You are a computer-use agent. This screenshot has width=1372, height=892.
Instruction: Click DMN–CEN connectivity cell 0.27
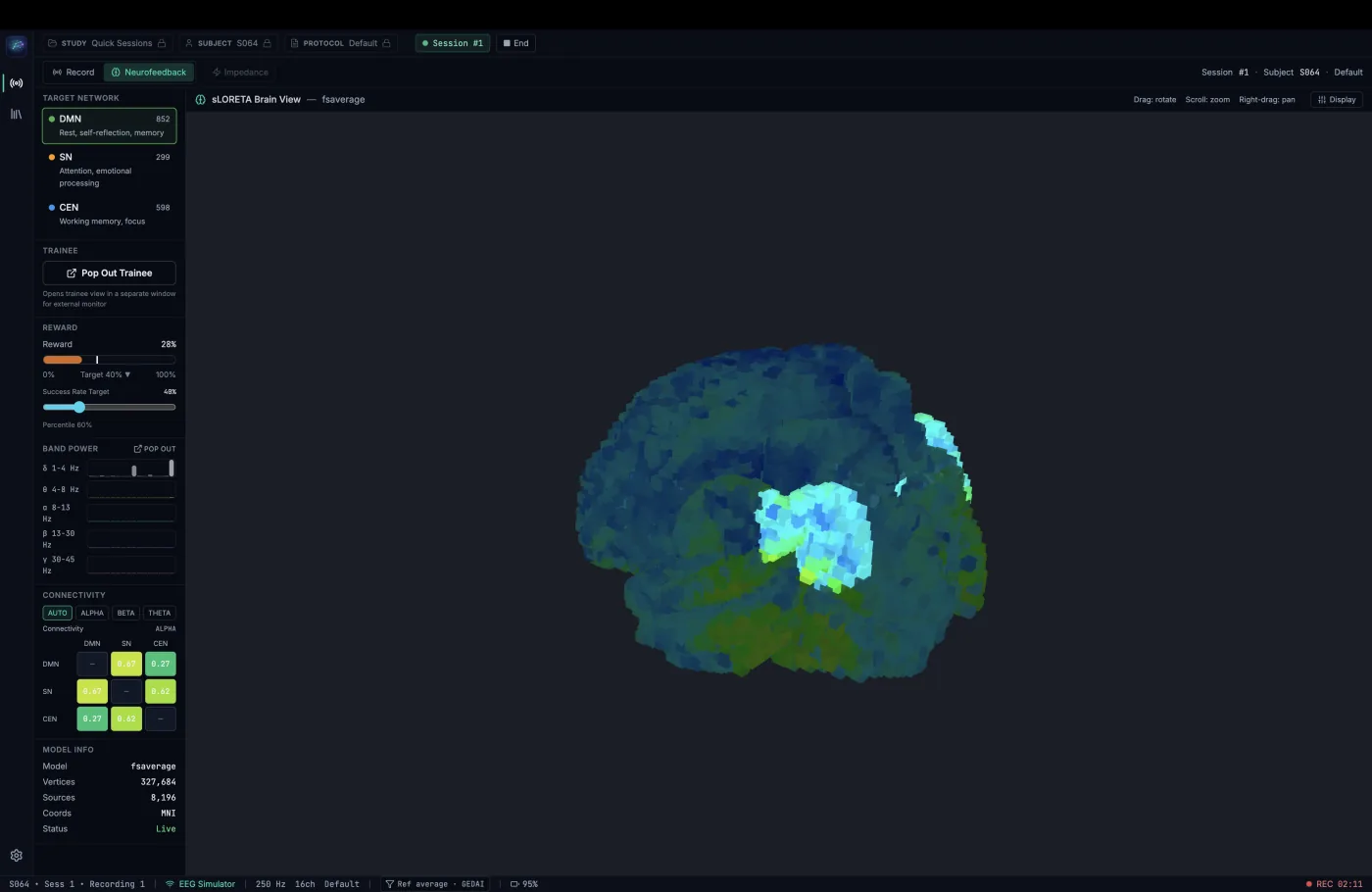pos(161,664)
